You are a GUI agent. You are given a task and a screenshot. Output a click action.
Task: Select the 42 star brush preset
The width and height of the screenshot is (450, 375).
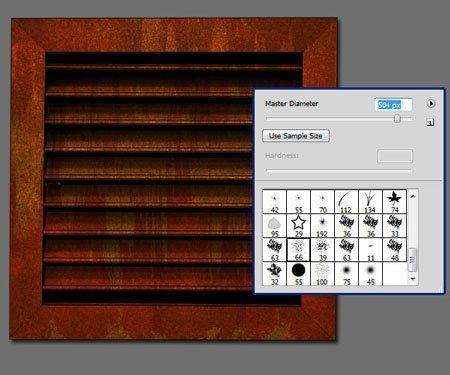274,202
